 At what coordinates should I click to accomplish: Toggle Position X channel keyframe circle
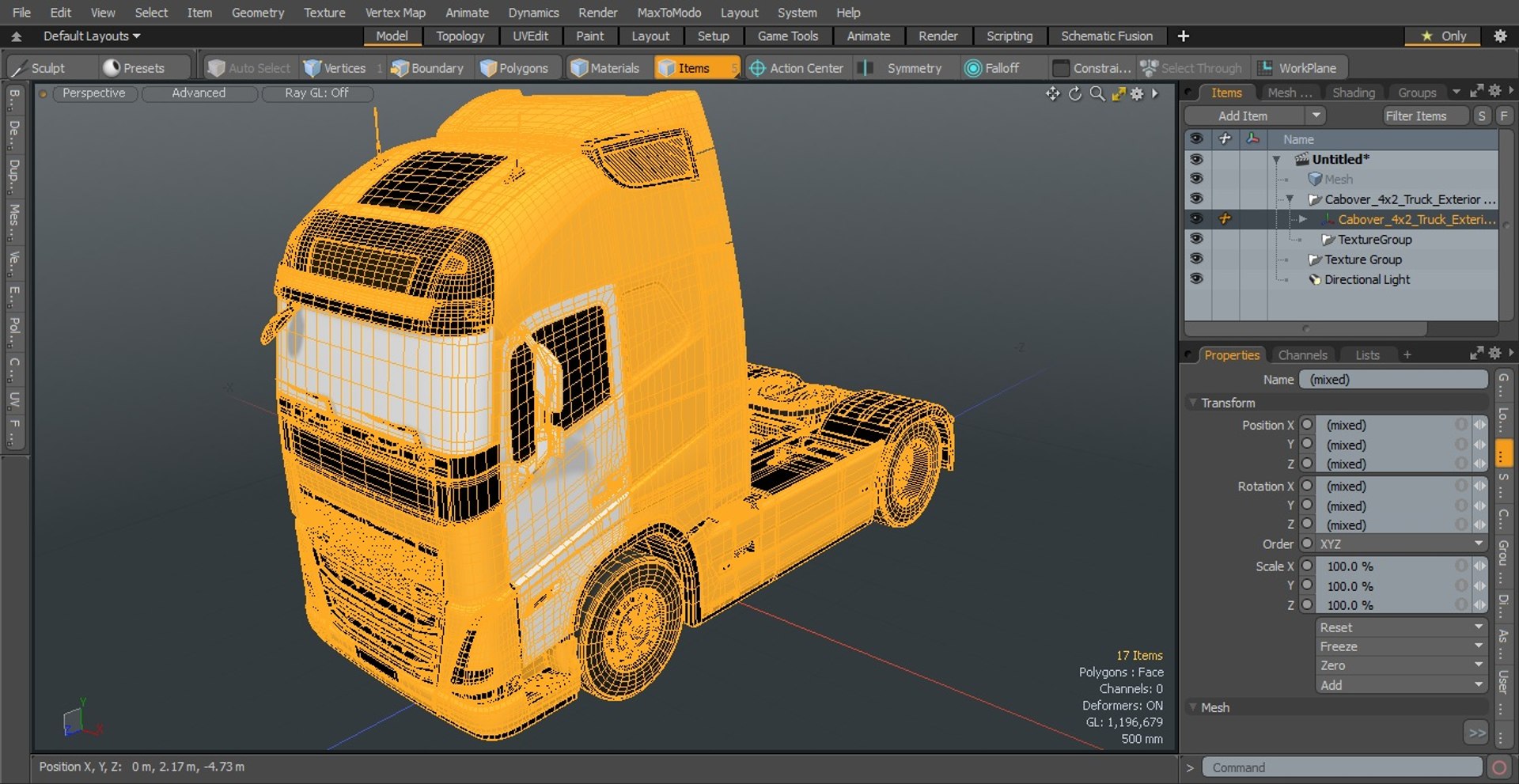click(1307, 425)
